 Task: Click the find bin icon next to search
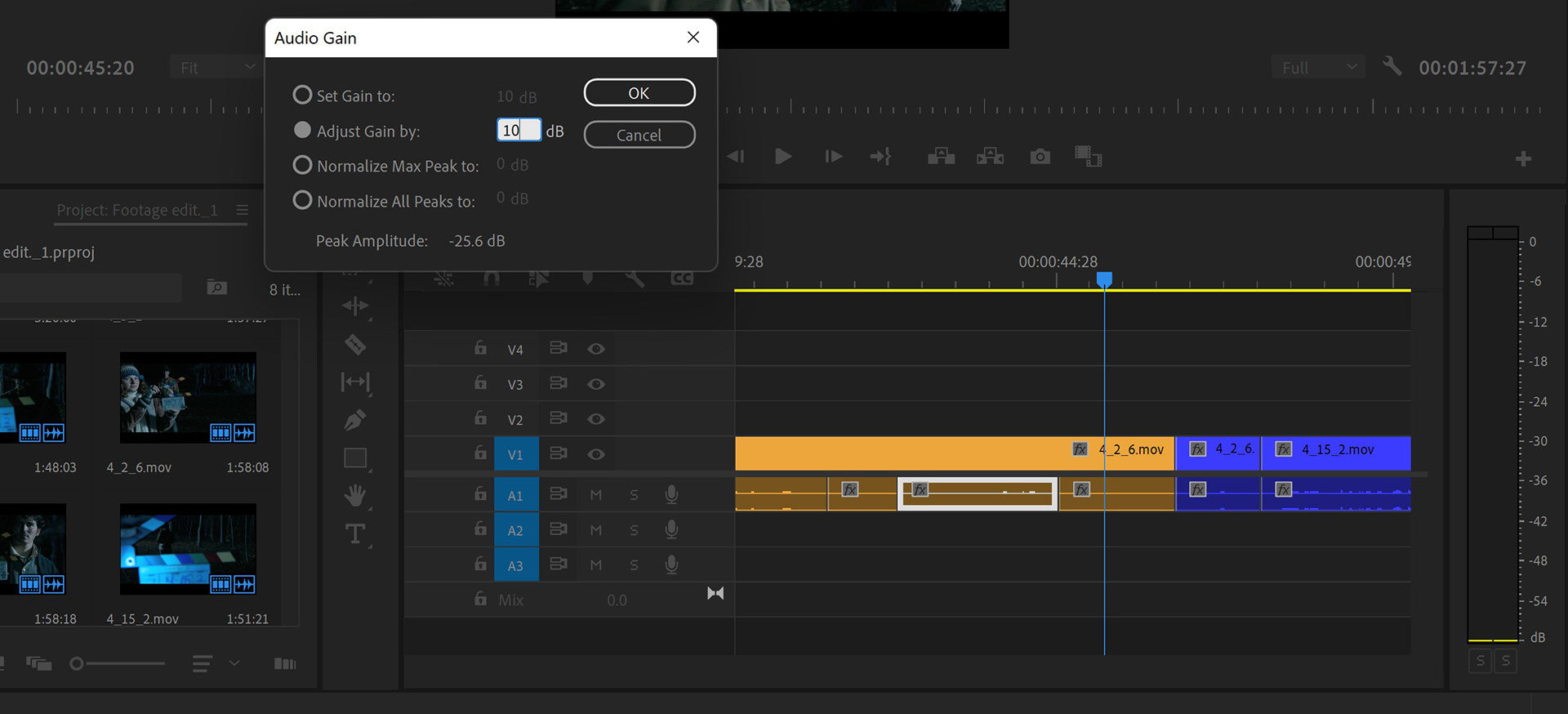point(217,288)
